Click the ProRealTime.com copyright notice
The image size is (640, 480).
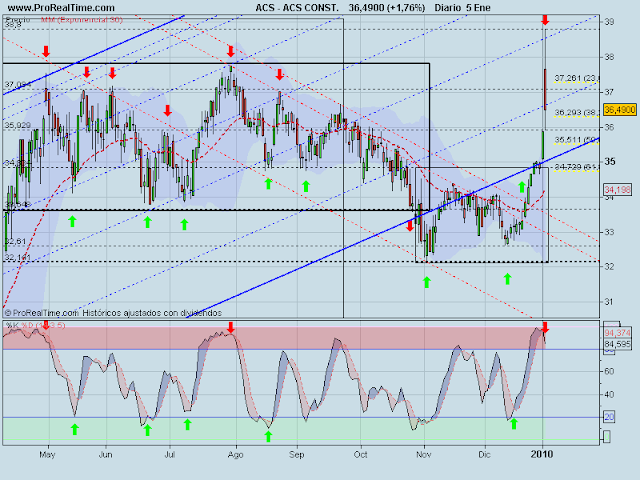point(113,313)
